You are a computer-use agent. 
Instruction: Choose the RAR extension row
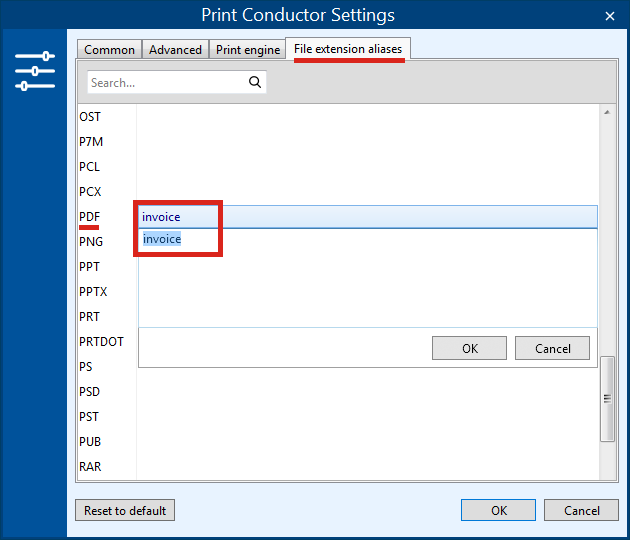(x=90, y=467)
